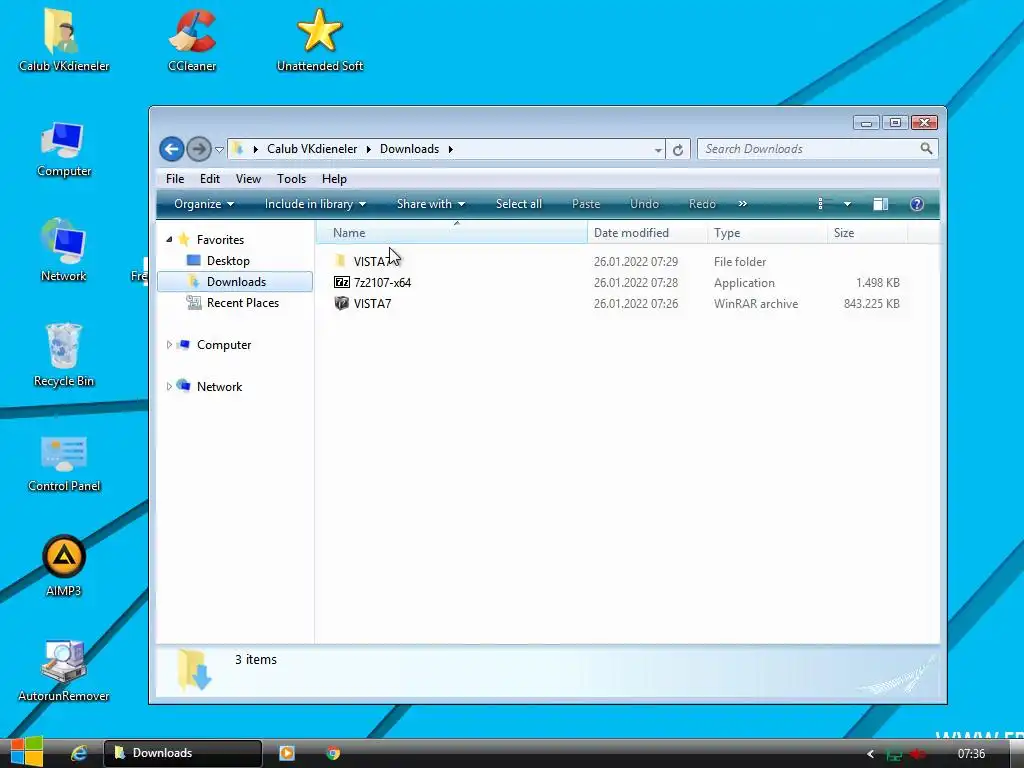Open the recent locations dropdown arrow
The width and height of the screenshot is (1024, 768).
(x=219, y=150)
